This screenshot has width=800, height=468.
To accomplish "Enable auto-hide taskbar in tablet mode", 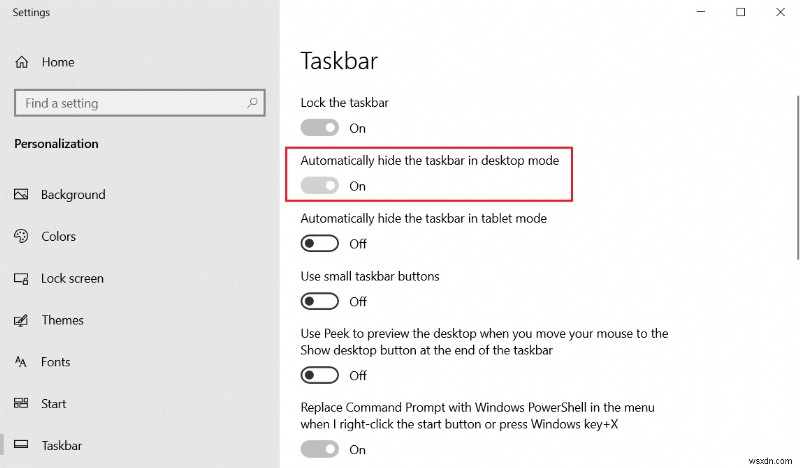I will (320, 243).
